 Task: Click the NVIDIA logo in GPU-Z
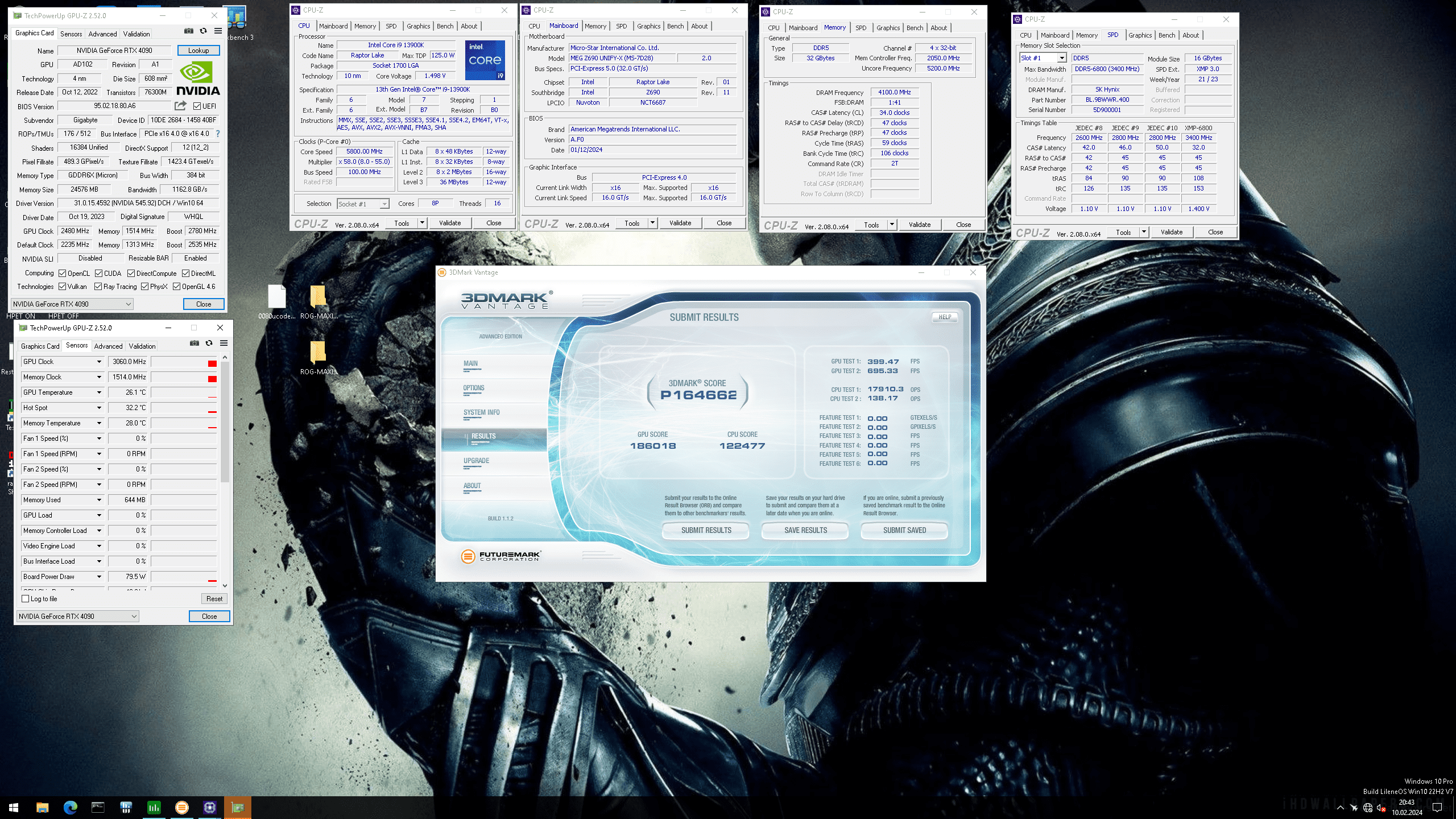point(198,78)
